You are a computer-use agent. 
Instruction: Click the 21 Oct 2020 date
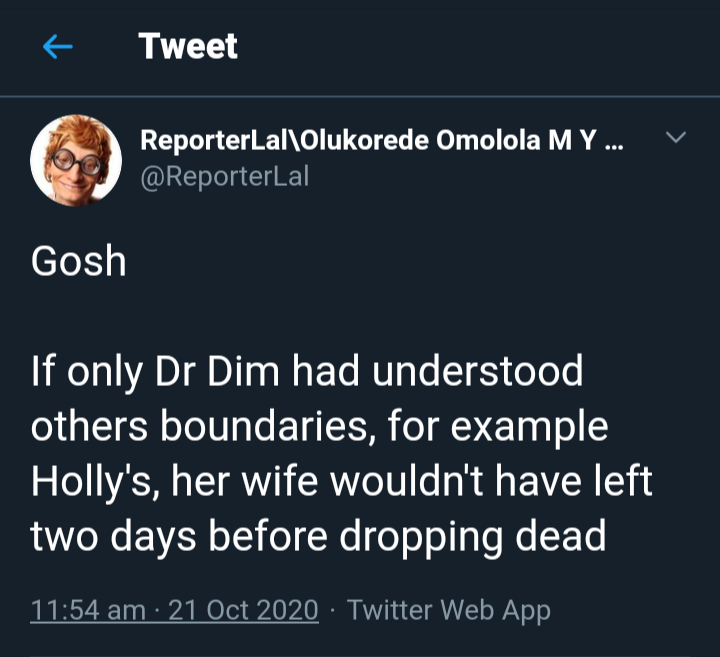(x=243, y=610)
